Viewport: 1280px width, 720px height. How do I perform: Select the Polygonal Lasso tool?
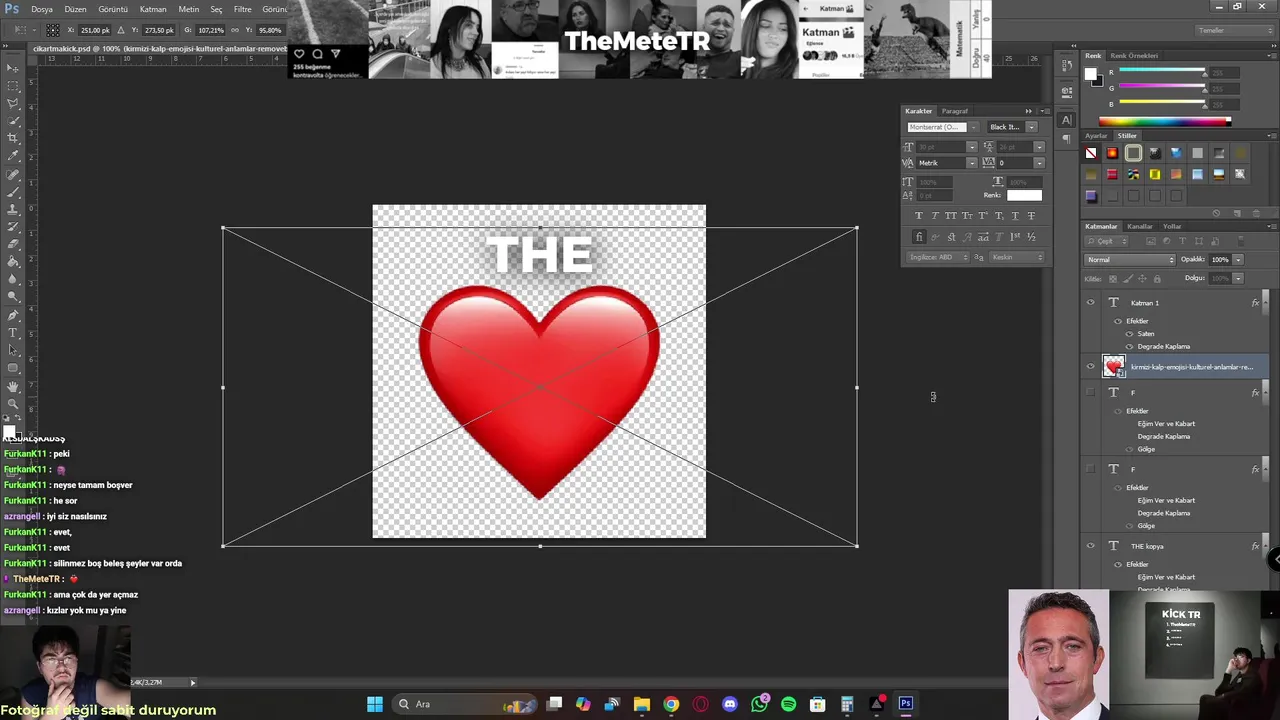pyautogui.click(x=13, y=103)
